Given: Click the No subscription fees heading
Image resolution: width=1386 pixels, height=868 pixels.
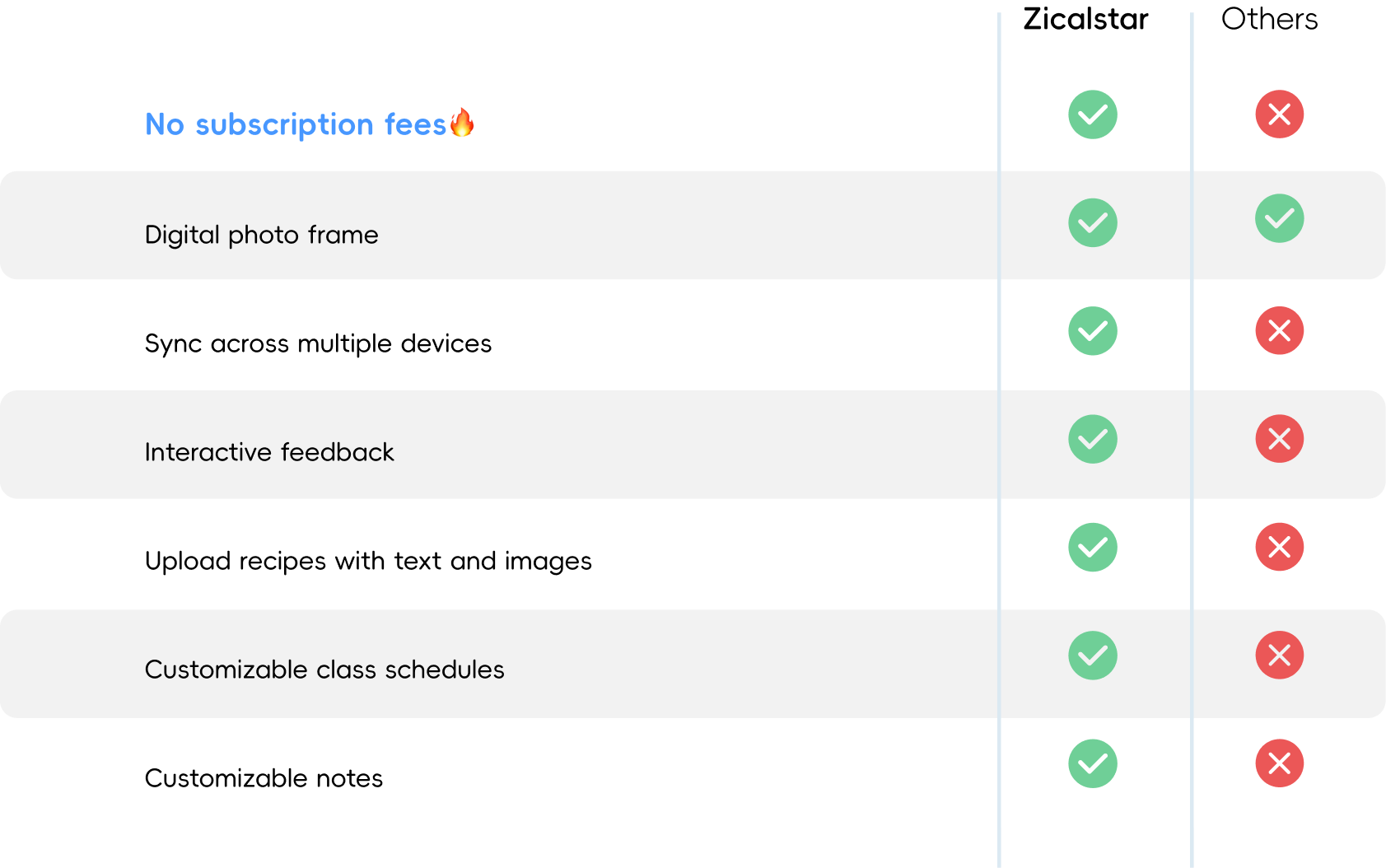Looking at the screenshot, I should pos(295,124).
